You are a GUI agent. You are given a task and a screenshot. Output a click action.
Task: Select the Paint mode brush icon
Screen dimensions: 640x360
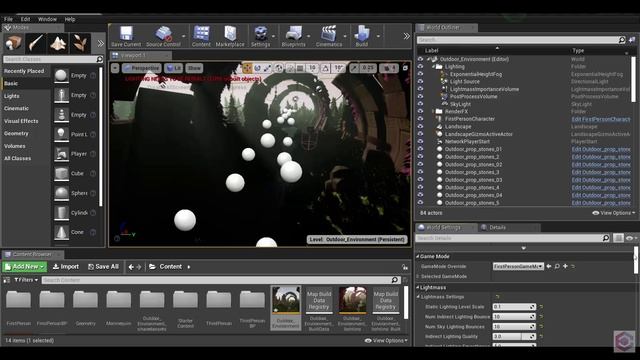click(36, 43)
